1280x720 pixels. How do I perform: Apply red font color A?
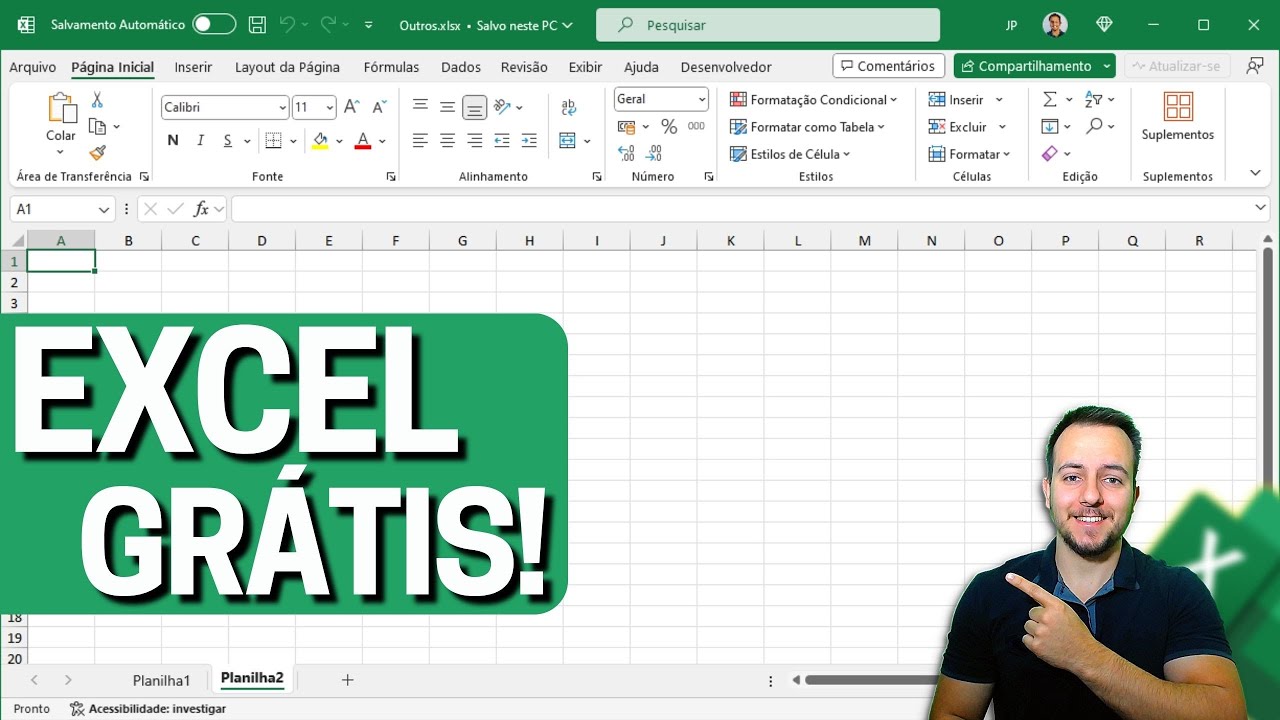click(x=363, y=141)
